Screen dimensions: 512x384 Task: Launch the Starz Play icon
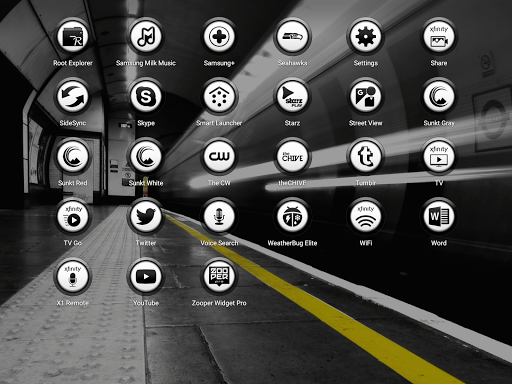[x=292, y=97]
